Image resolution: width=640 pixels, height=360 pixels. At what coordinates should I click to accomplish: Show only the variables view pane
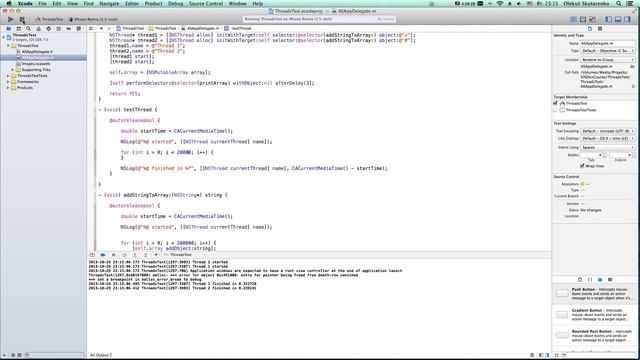(541, 355)
